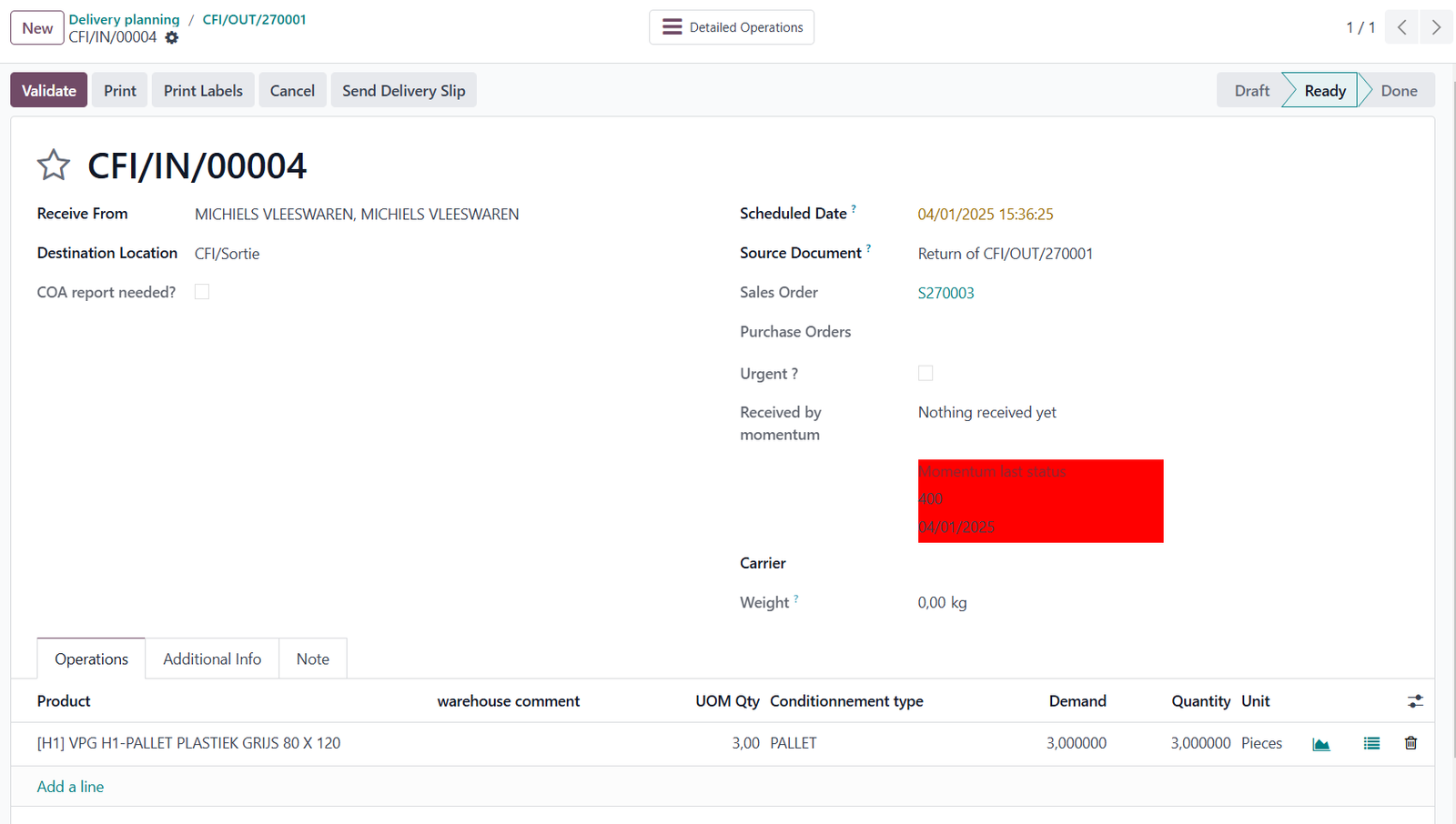Switch to the Additional Info tab
This screenshot has width=1456, height=824.
(x=212, y=659)
